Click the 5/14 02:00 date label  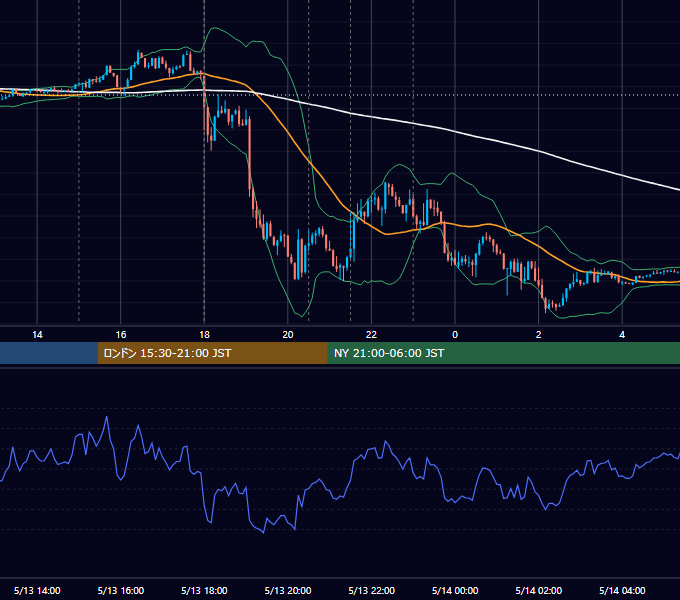click(x=539, y=590)
